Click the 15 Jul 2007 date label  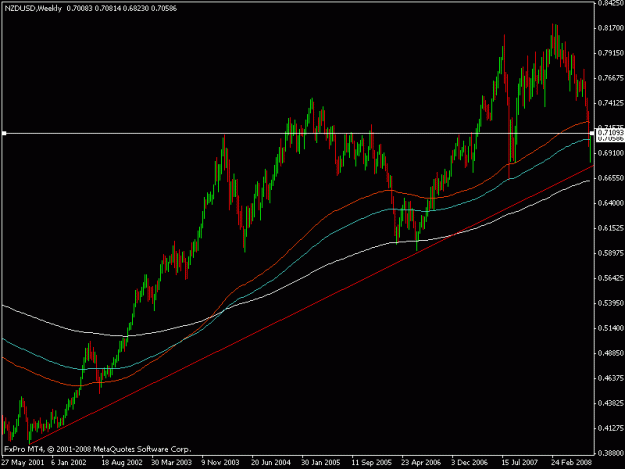[x=519, y=463]
